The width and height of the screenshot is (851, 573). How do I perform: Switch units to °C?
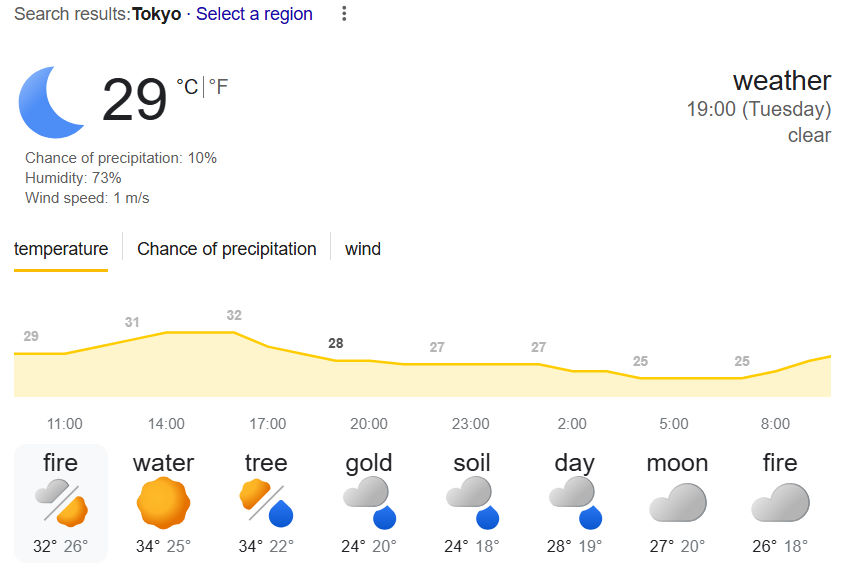187,88
